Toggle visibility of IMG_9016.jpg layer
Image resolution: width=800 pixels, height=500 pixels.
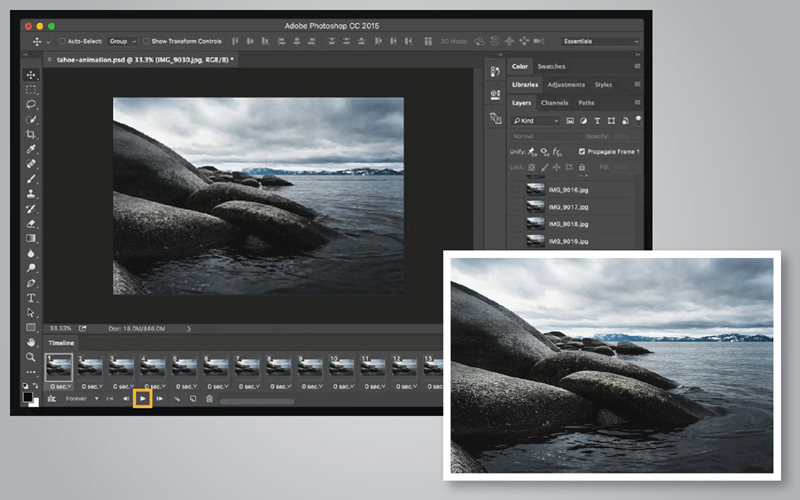point(516,190)
